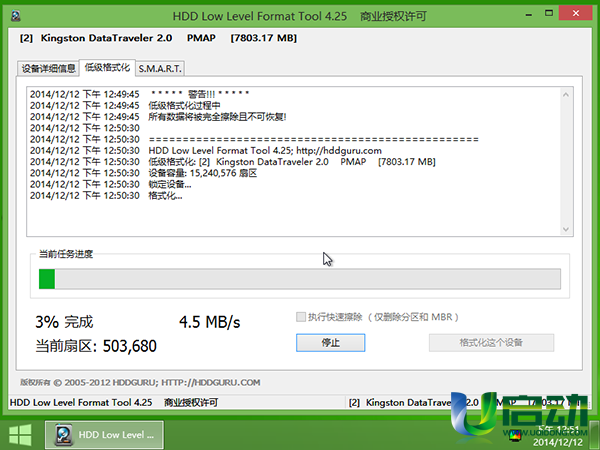This screenshot has width=600, height=450.
Task: Toggle the 执行快速擦除 checkbox
Action: pos(301,317)
